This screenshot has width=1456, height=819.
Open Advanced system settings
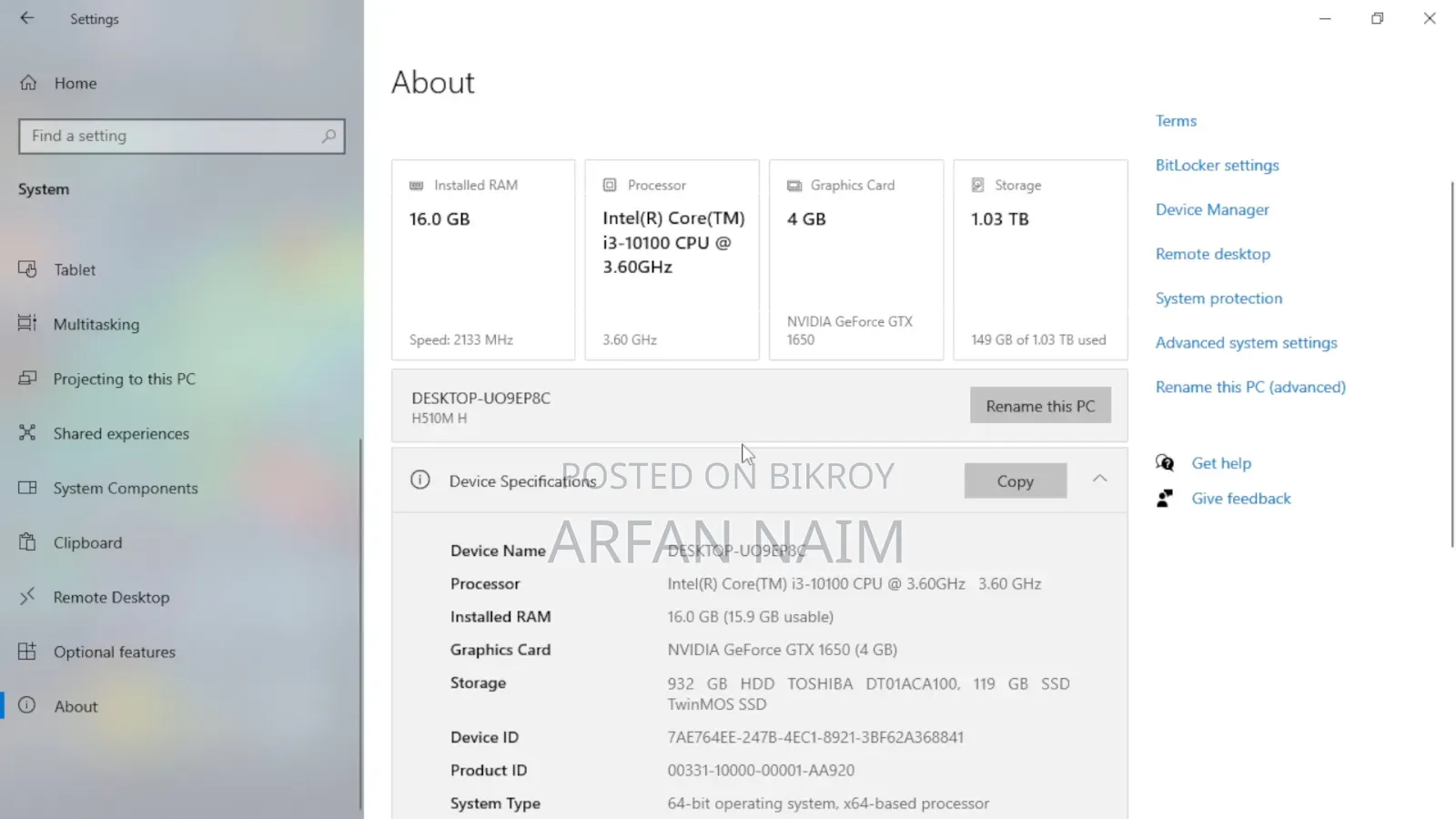point(1247,343)
